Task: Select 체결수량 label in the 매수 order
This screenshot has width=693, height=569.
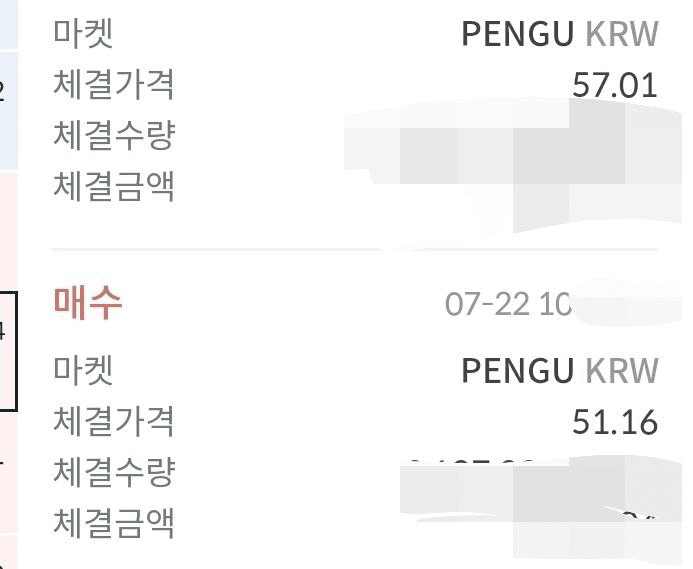Action: tap(114, 472)
